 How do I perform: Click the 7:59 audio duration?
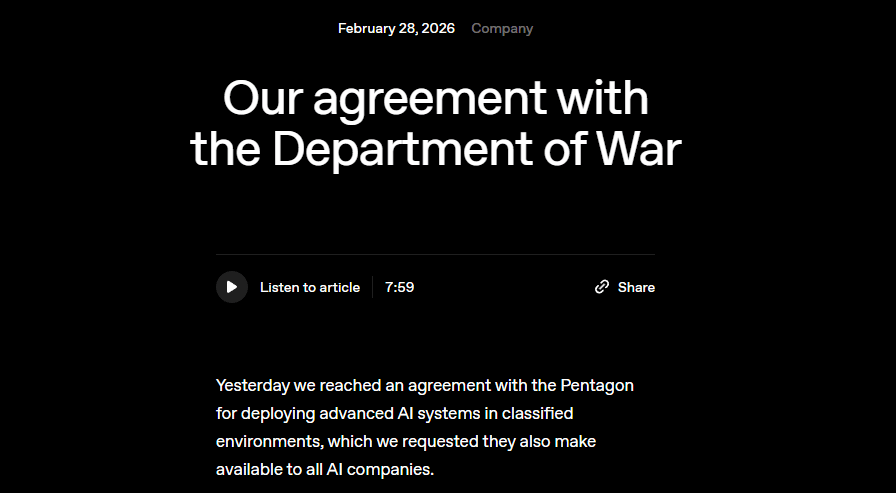click(x=399, y=288)
